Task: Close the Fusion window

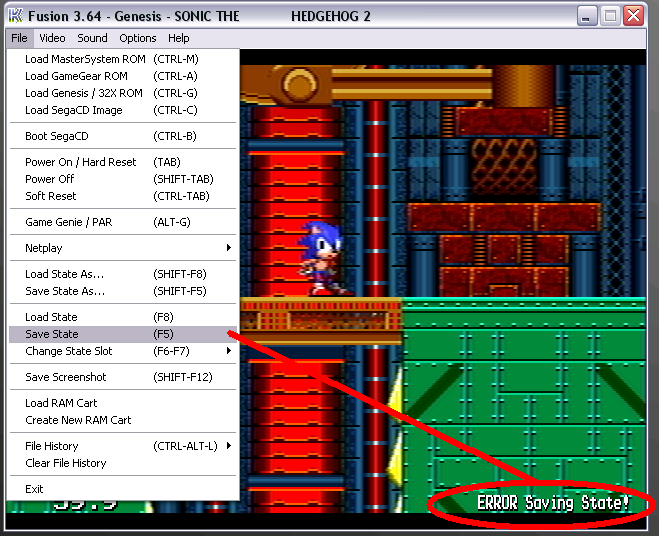Action: point(634,16)
